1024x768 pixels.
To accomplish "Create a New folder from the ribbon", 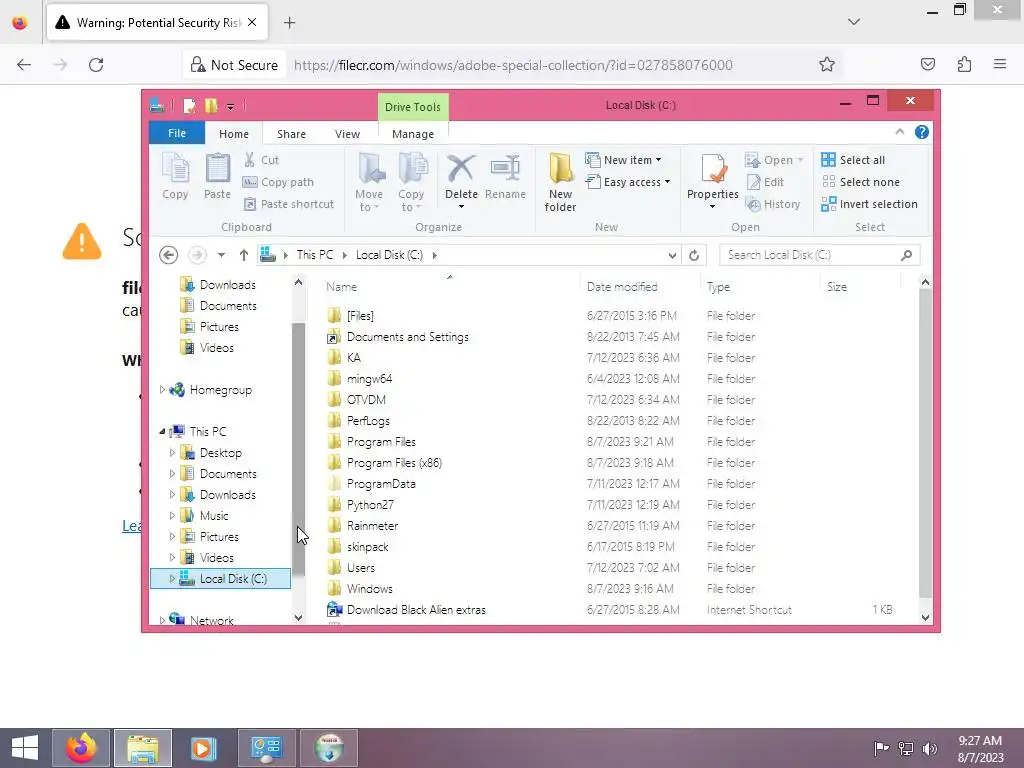I will pyautogui.click(x=560, y=182).
